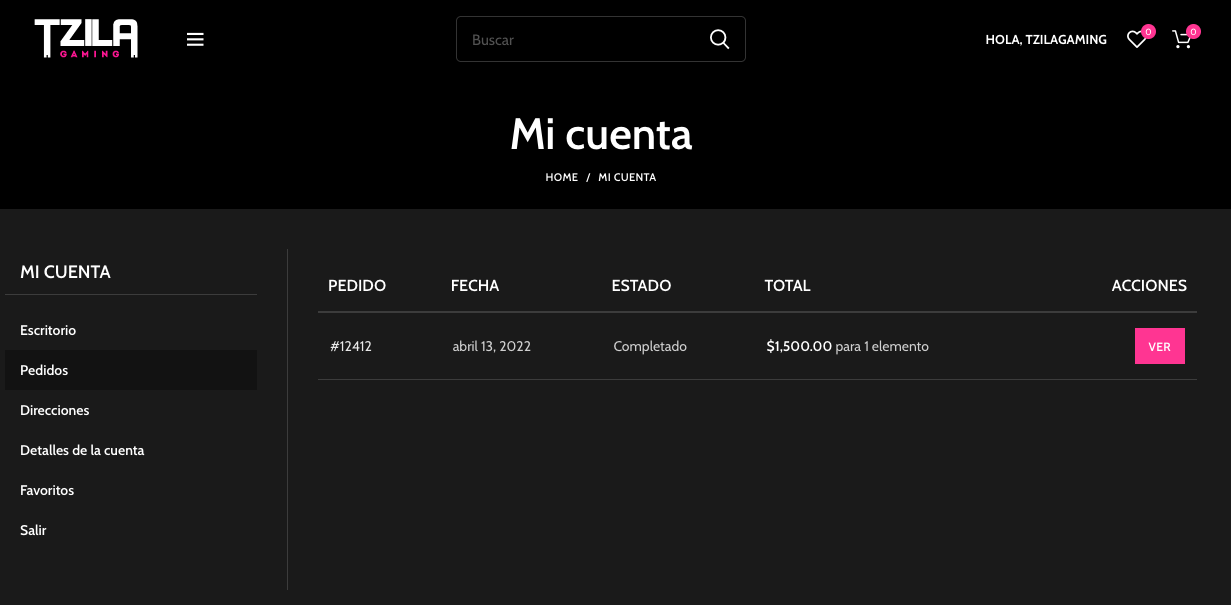Click Salir to log out

(x=33, y=530)
